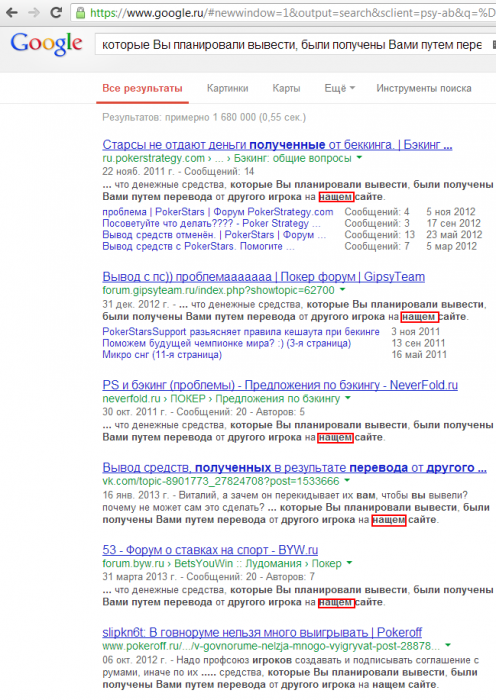
Task: Reload the page with the refresh icon
Action: click(56, 12)
